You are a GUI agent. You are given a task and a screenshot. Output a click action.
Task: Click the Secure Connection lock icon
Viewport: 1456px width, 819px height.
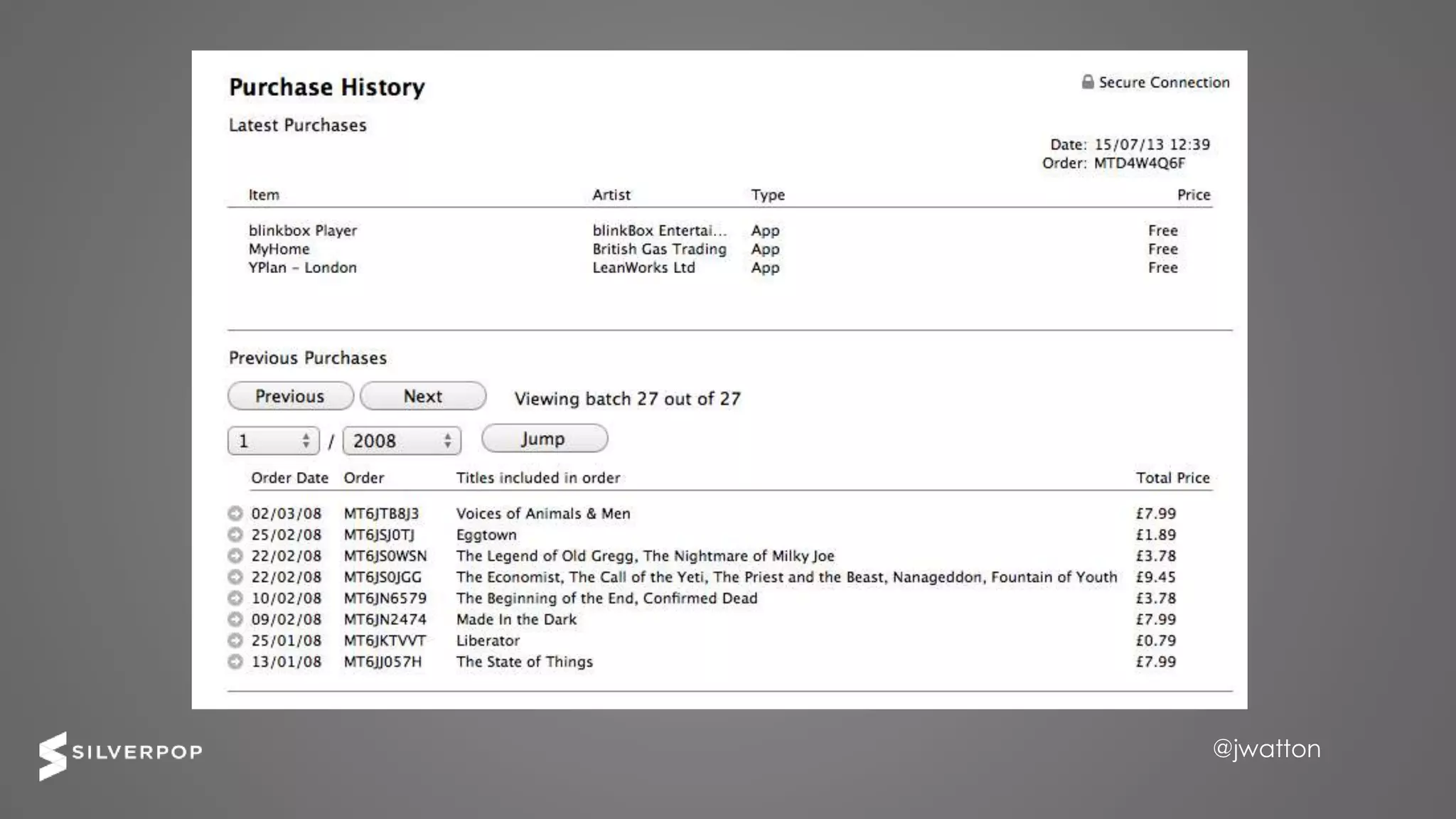(1087, 82)
